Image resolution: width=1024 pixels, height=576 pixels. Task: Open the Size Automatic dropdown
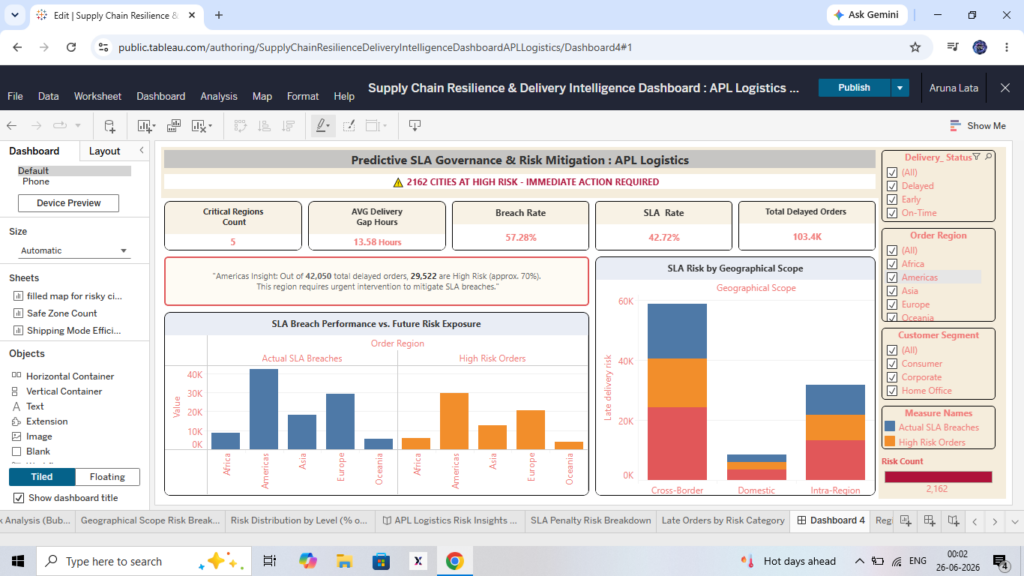[x=74, y=251]
